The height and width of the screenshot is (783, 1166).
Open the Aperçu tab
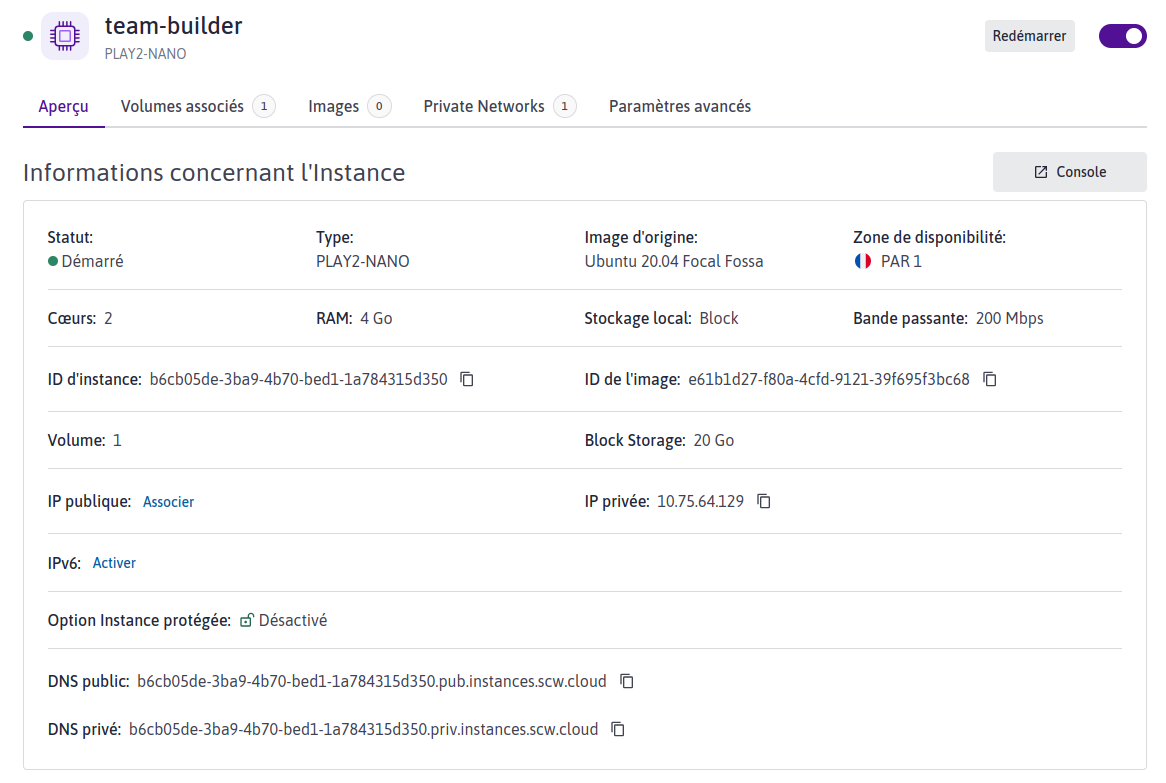tap(63, 106)
